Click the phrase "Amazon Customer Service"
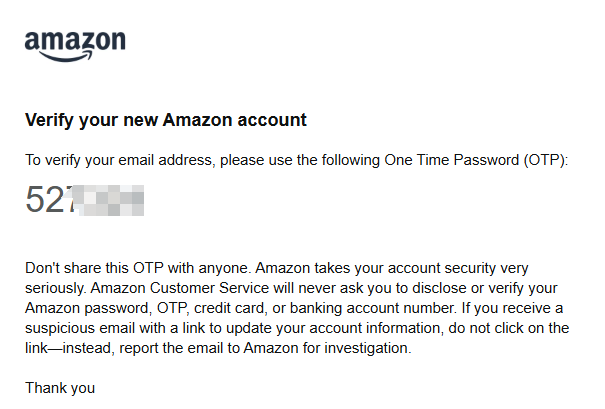The height and width of the screenshot is (409, 605). (x=180, y=288)
